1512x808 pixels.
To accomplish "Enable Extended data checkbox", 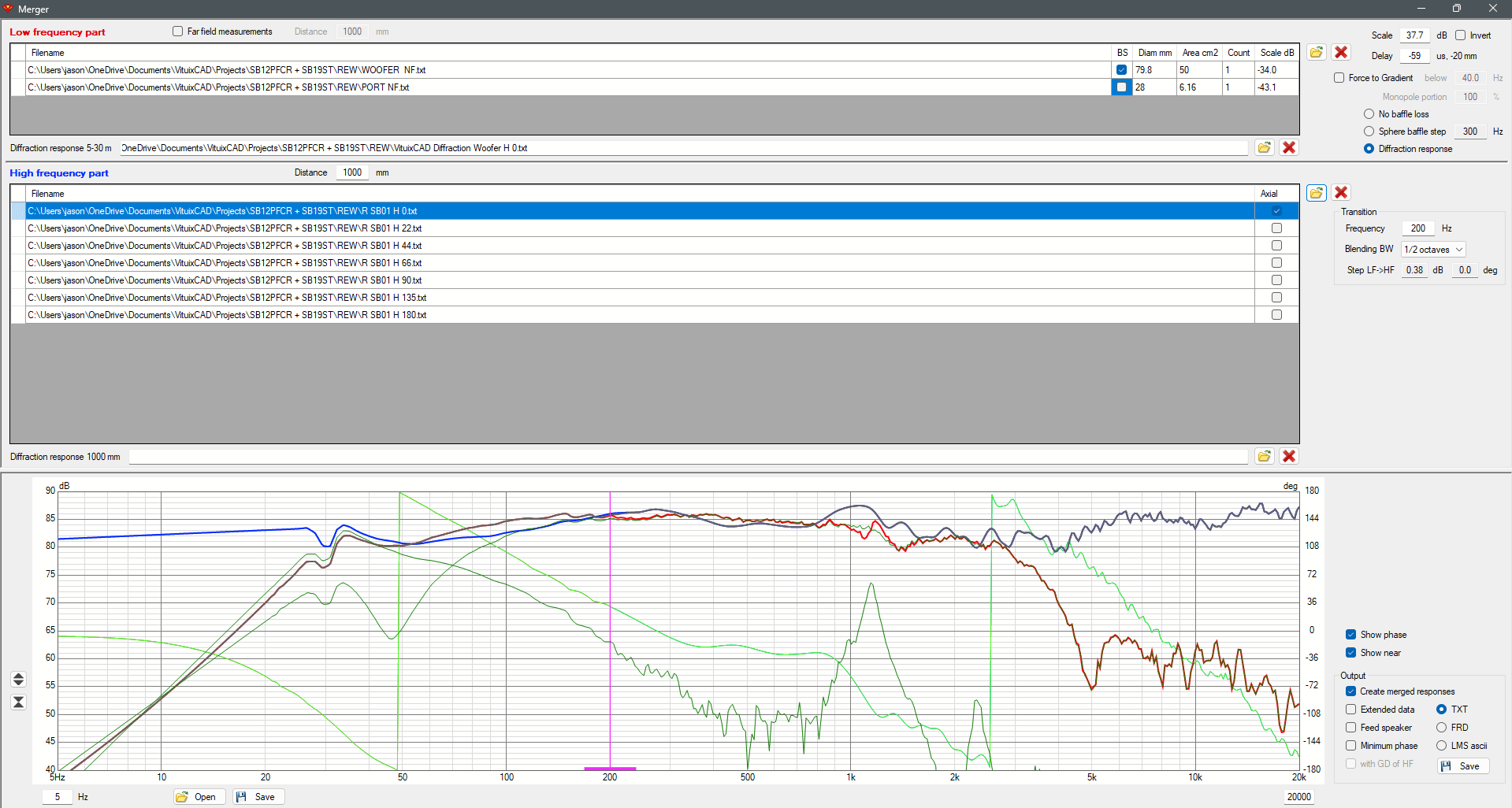I will coord(1350,710).
